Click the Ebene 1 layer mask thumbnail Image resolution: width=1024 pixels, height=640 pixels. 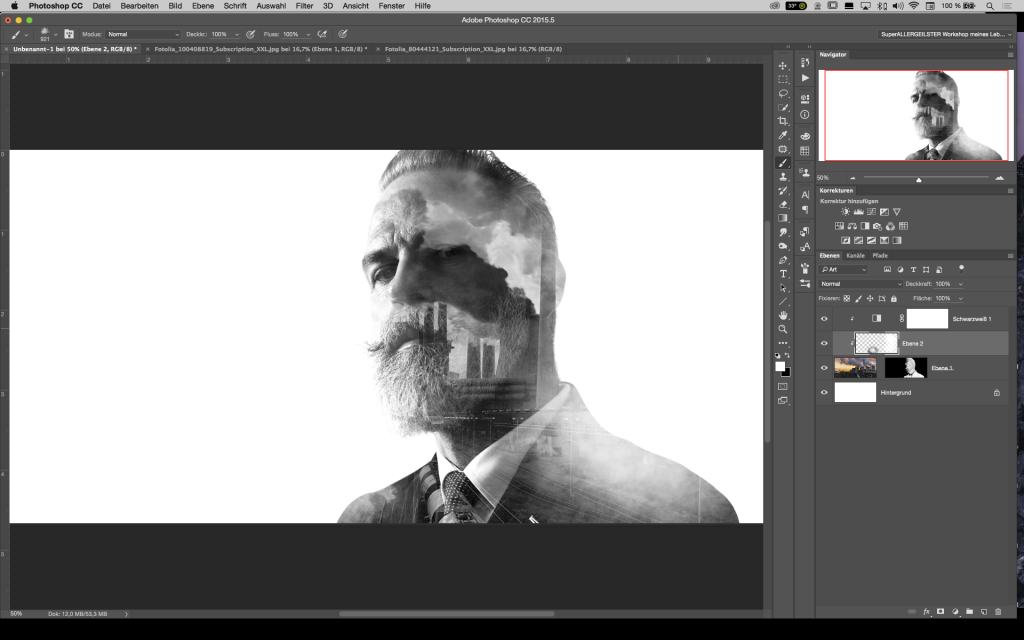tap(905, 368)
